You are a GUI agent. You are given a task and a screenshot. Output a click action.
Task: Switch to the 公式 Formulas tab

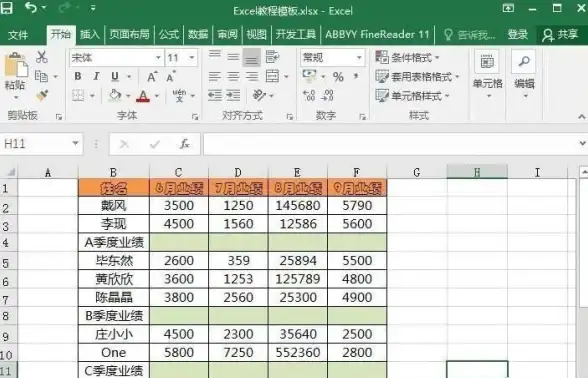[x=169, y=35]
